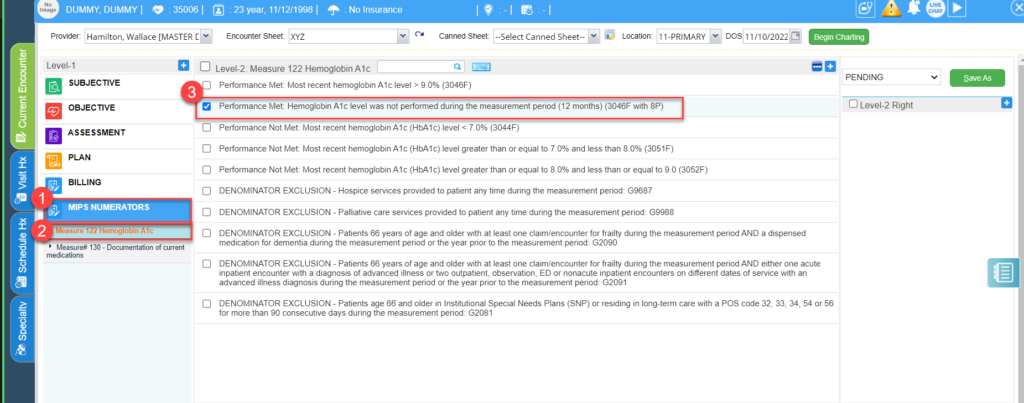Click the Begin Charting button
Screen dimensions: 1024x403
[839, 37]
